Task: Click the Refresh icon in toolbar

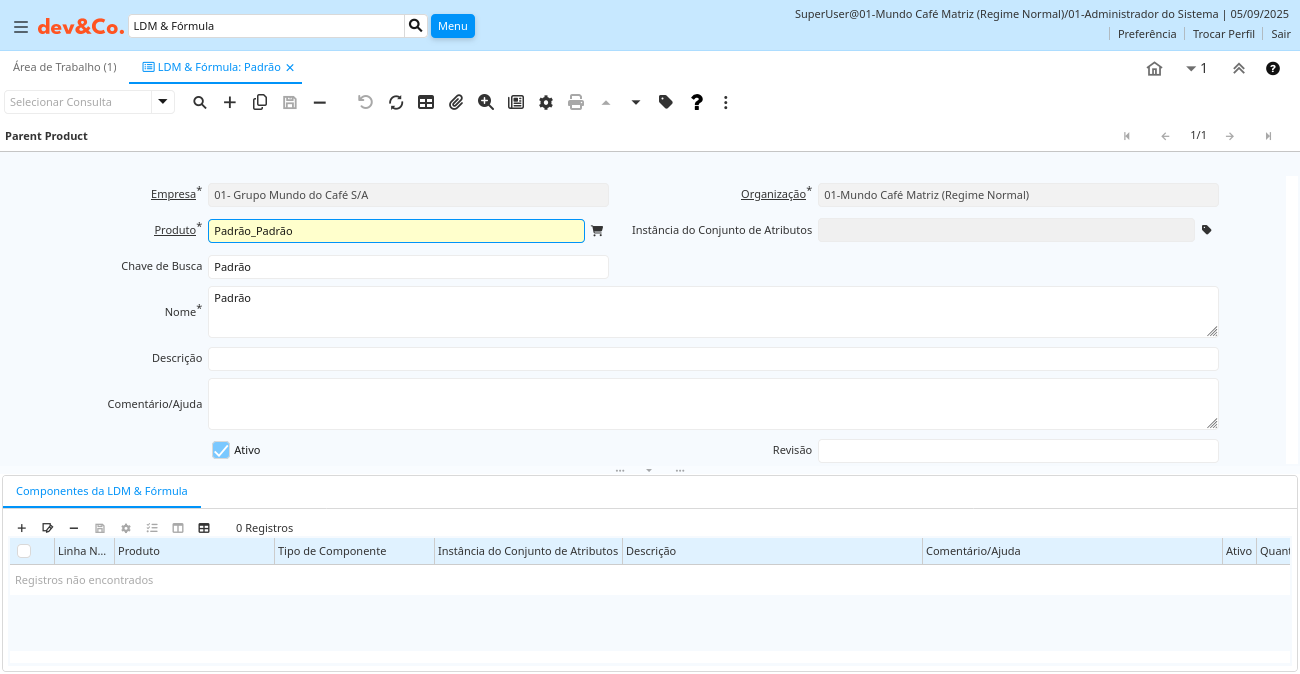Action: (x=396, y=102)
